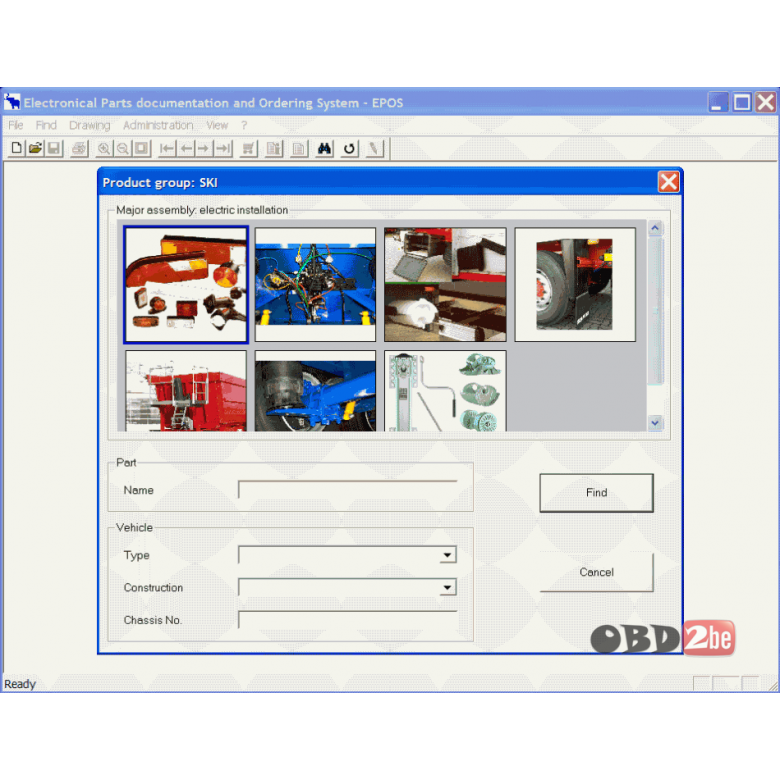Viewport: 780px width, 780px height.
Task: Open the shopping cart icon
Action: [248, 148]
